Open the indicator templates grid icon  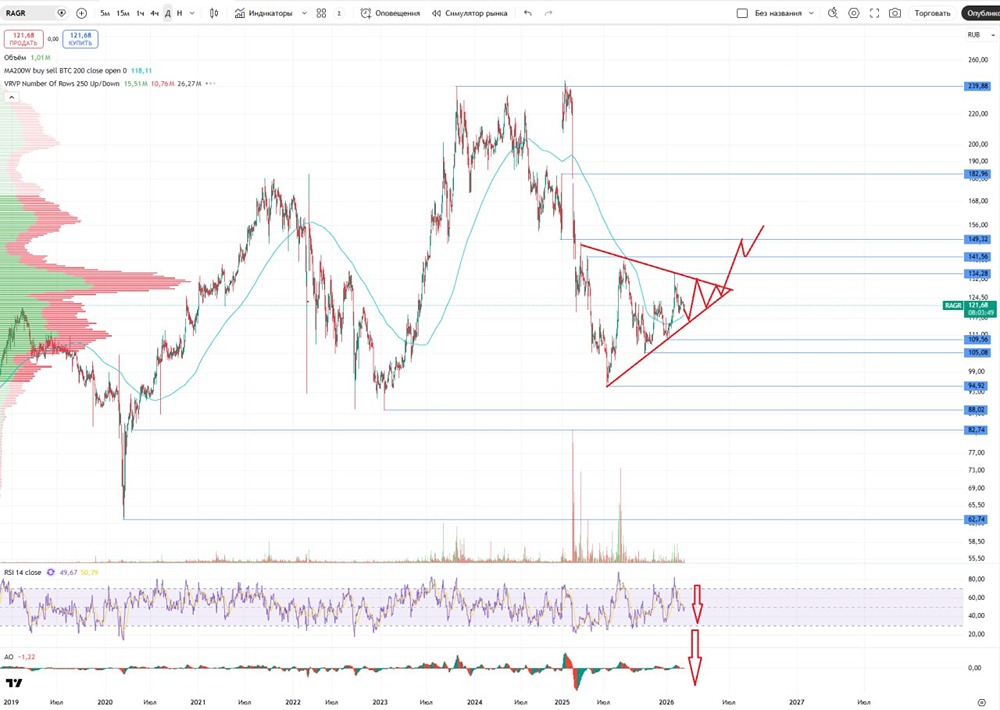coord(321,13)
